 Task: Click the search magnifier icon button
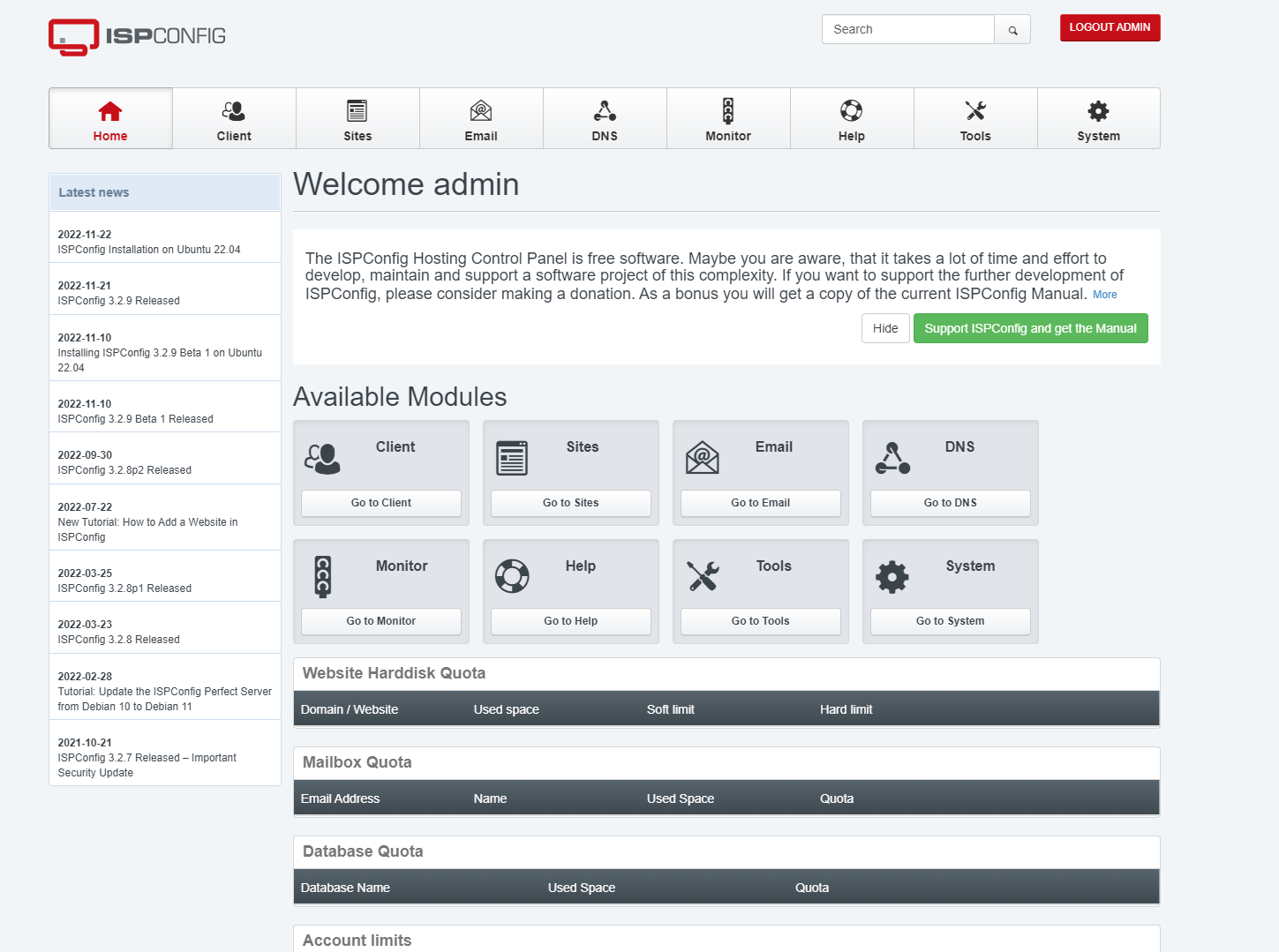tap(1012, 29)
